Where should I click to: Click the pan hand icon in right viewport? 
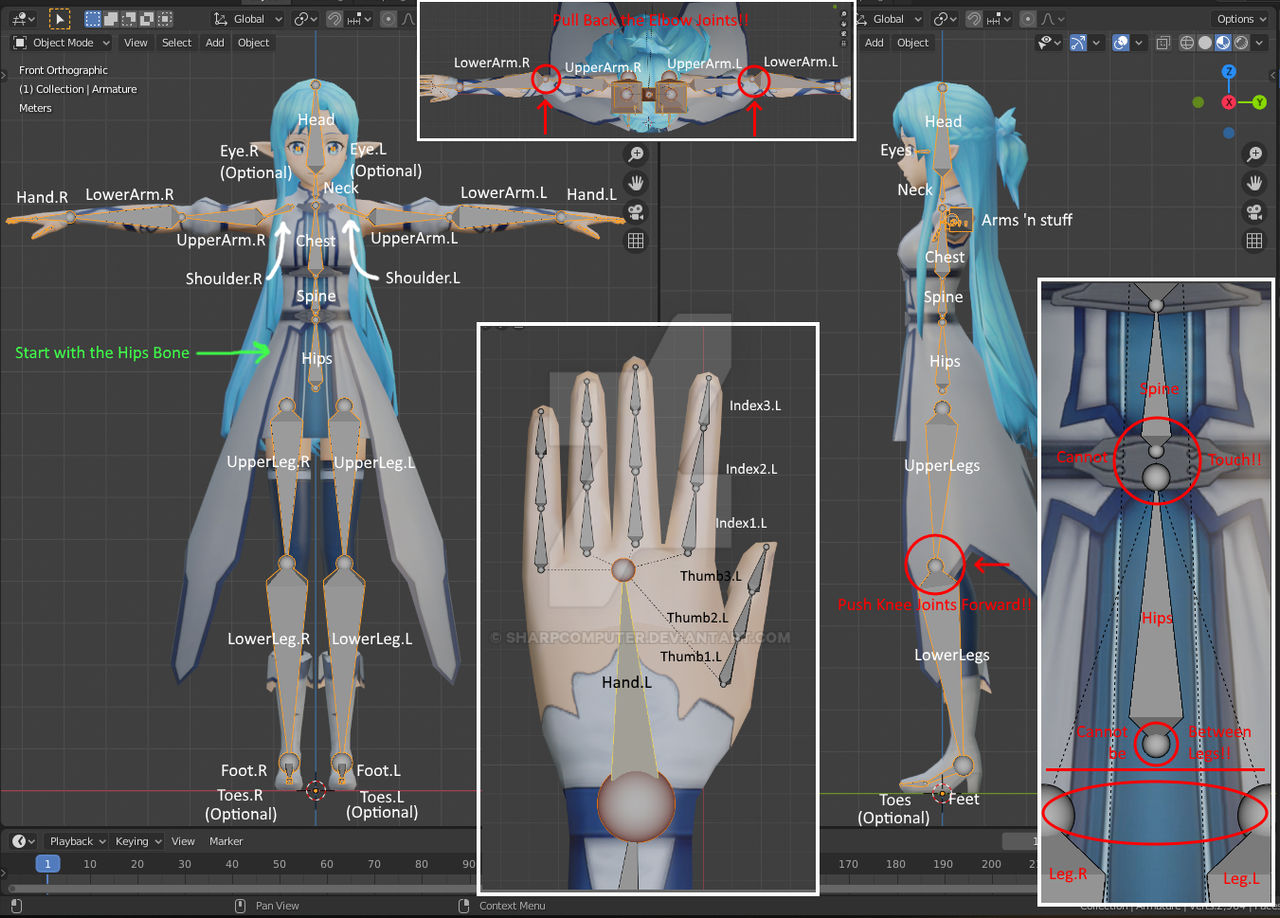pos(1254,183)
